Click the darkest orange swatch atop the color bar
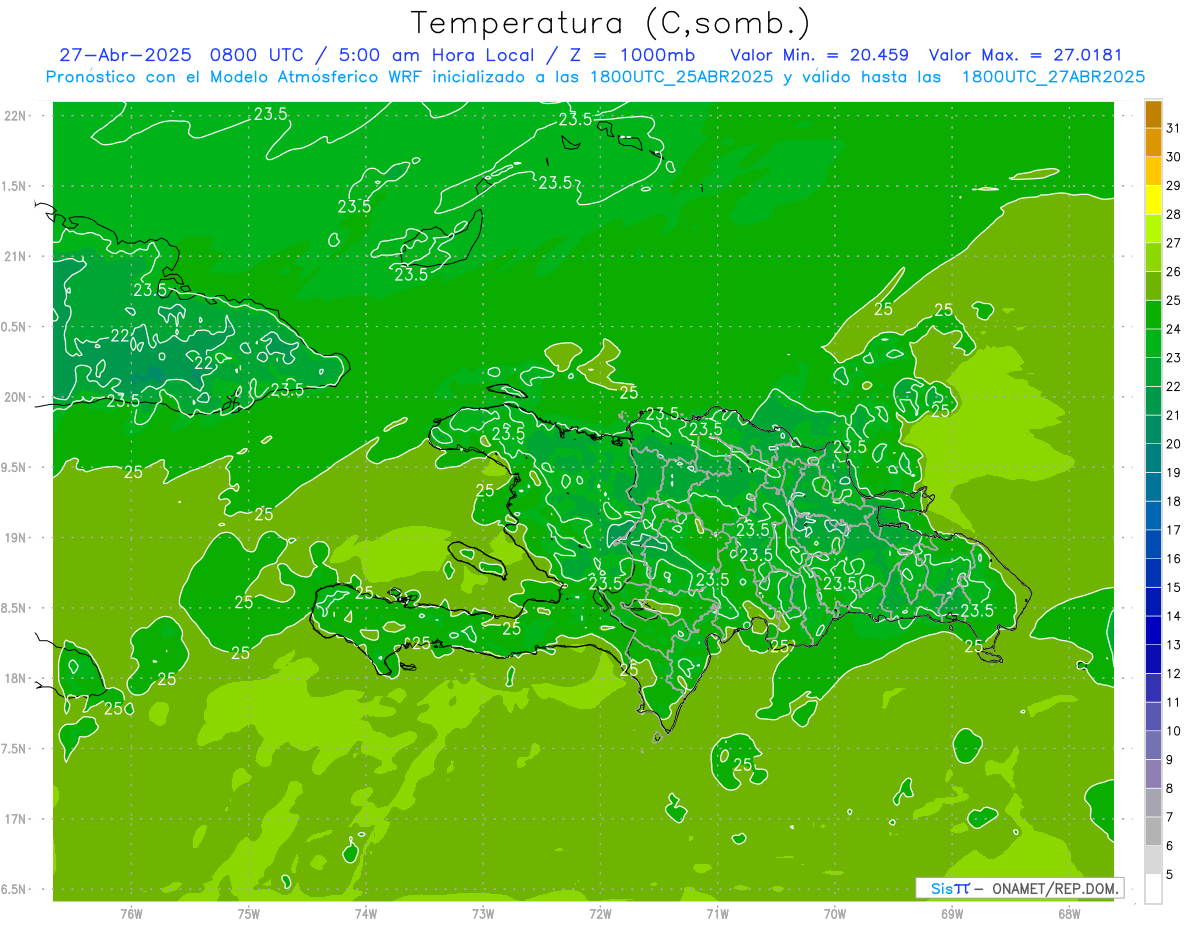This screenshot has height=927, width=1200. coord(1153,114)
